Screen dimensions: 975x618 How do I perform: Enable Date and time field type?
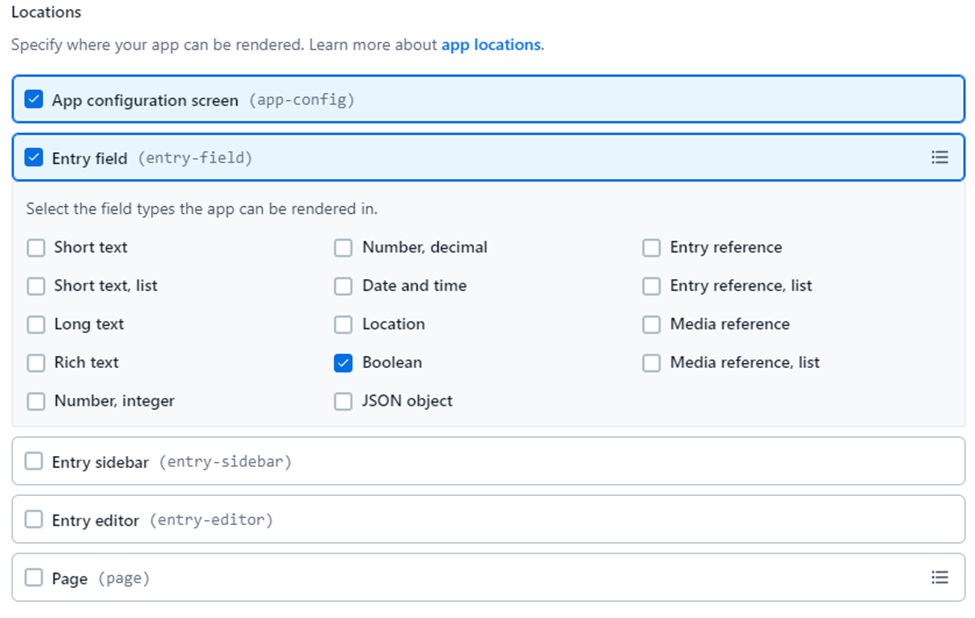343,286
